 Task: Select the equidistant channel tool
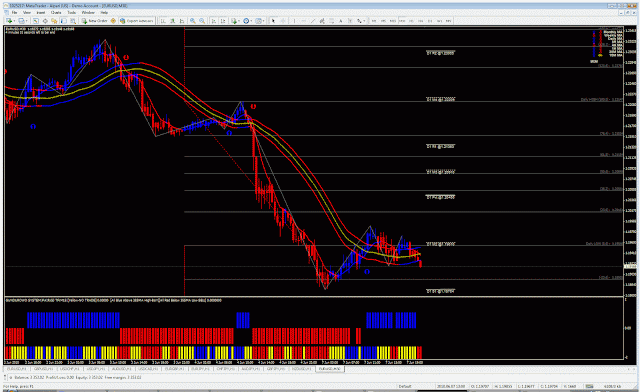(x=322, y=21)
